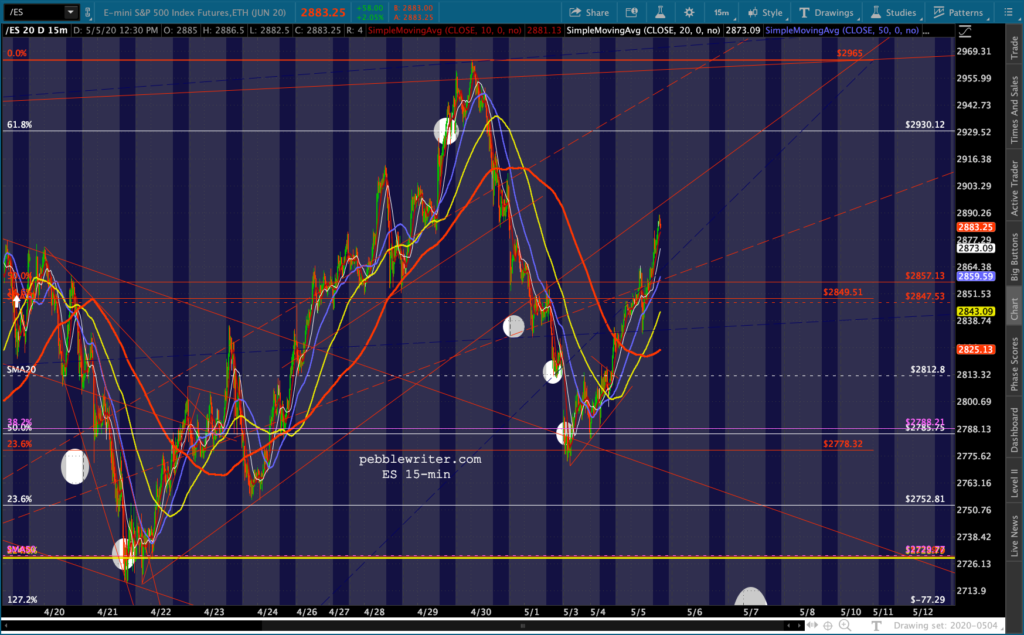Viewport: 1024px width, 635px height.
Task: Click the zoom-in magnifier icon
Action: 845,626
